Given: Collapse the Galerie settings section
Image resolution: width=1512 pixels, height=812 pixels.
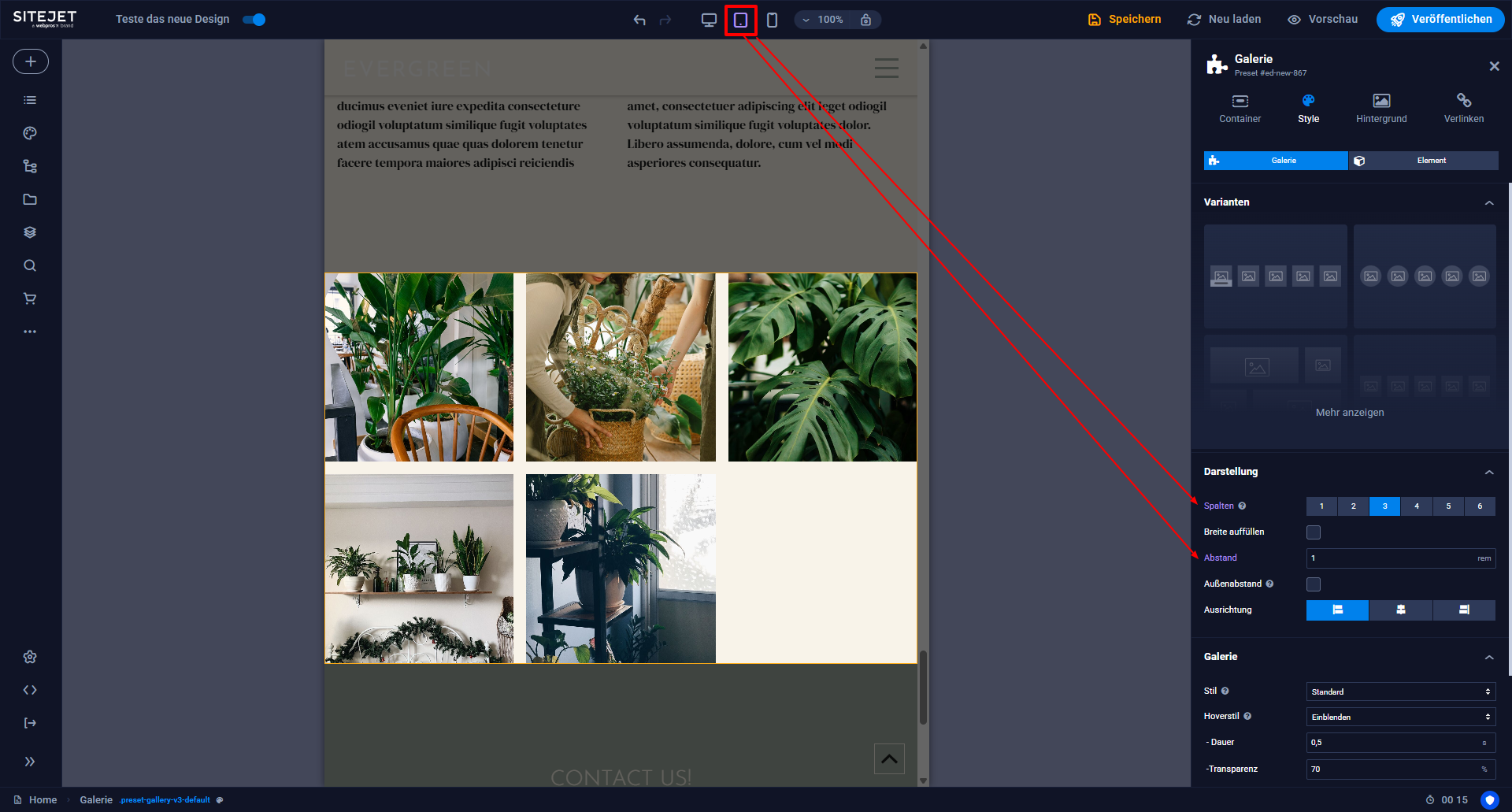Looking at the screenshot, I should point(1489,657).
